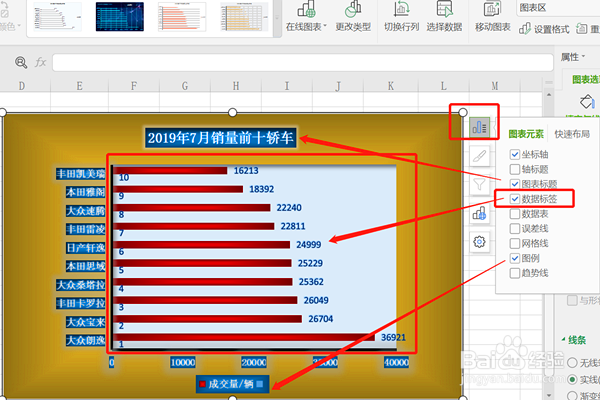Select the 无线条 no line radio button
Image resolution: width=600 pixels, height=400 pixels.
coord(572,362)
